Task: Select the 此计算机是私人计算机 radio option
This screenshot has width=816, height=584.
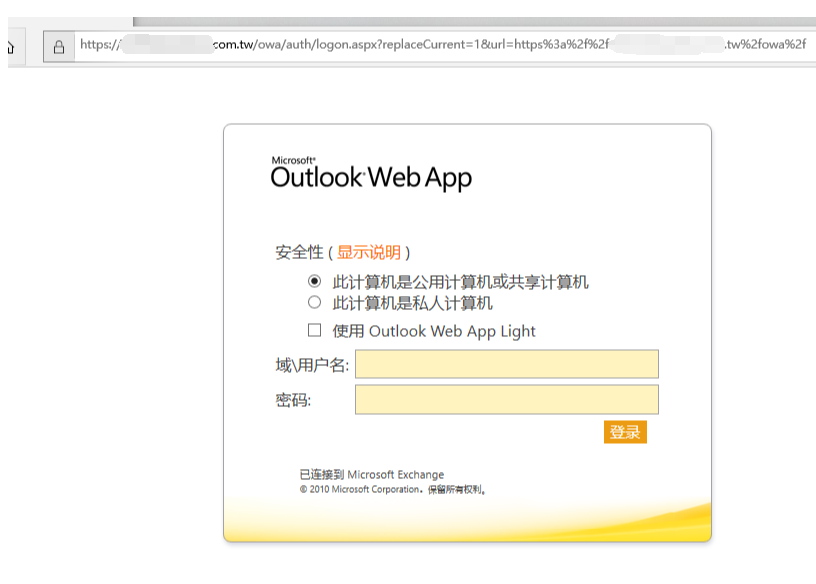Action: pos(314,302)
